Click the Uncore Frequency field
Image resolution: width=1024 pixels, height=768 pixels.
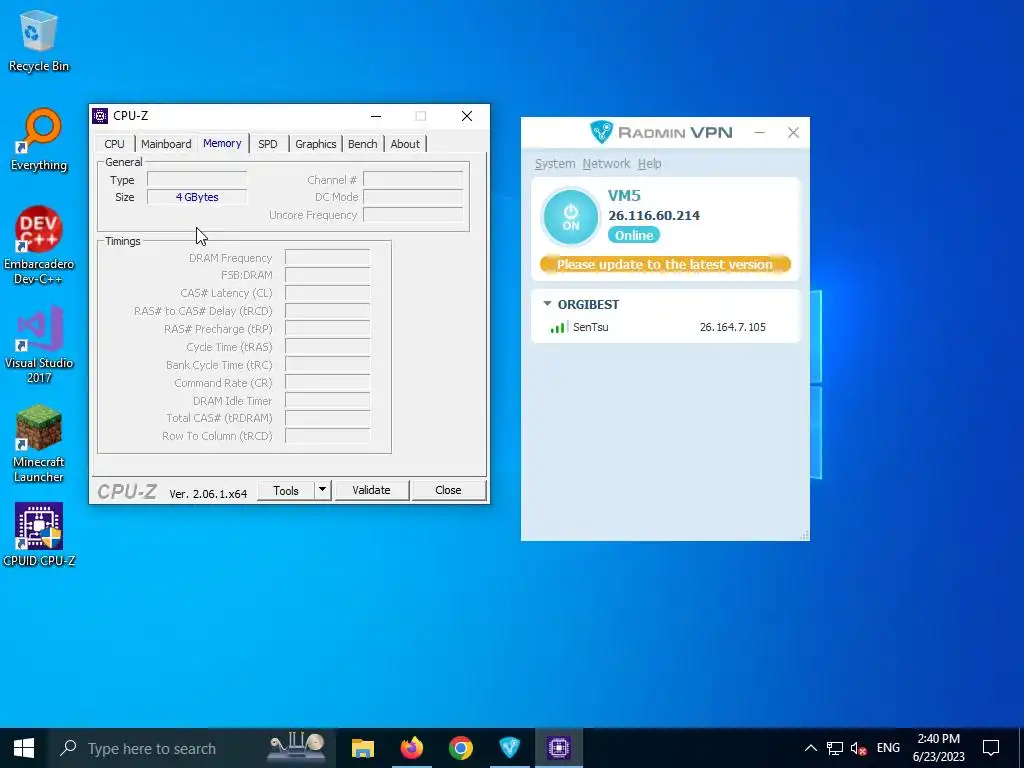413,215
